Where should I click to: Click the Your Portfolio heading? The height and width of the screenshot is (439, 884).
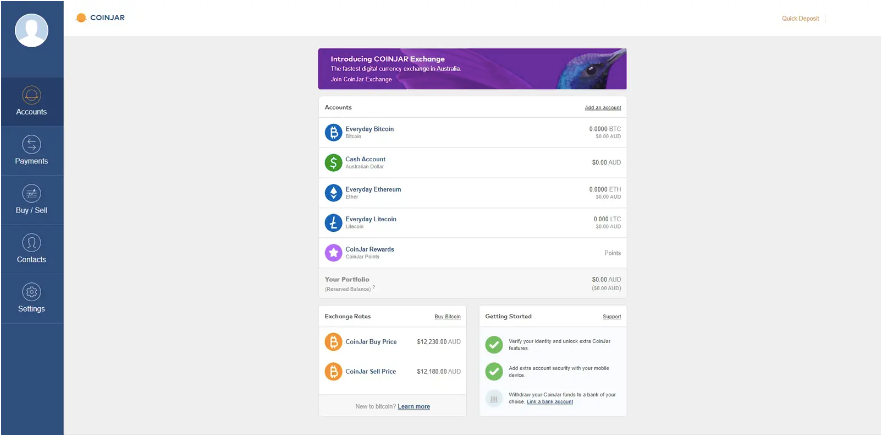point(347,280)
